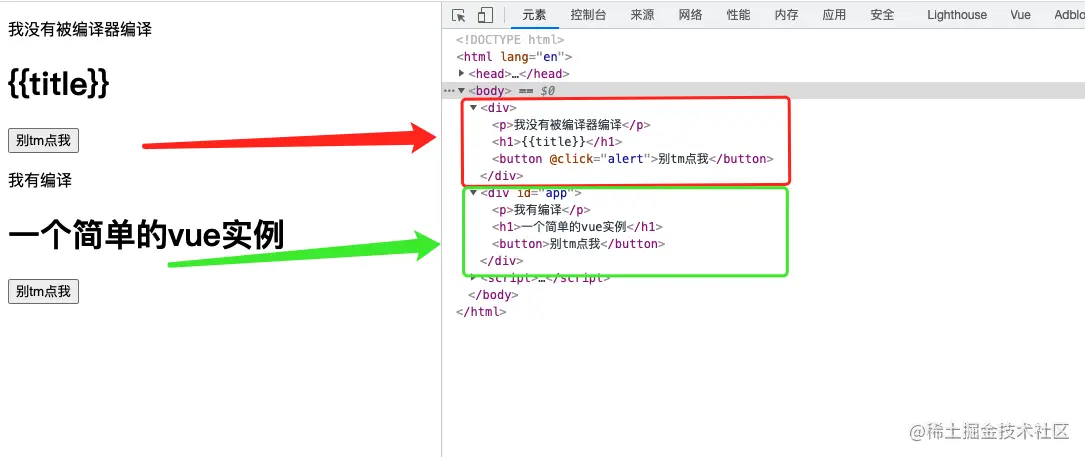Screen dimensions: 1085x457
Task: Select the <body> == $0 row
Action: click(763, 91)
